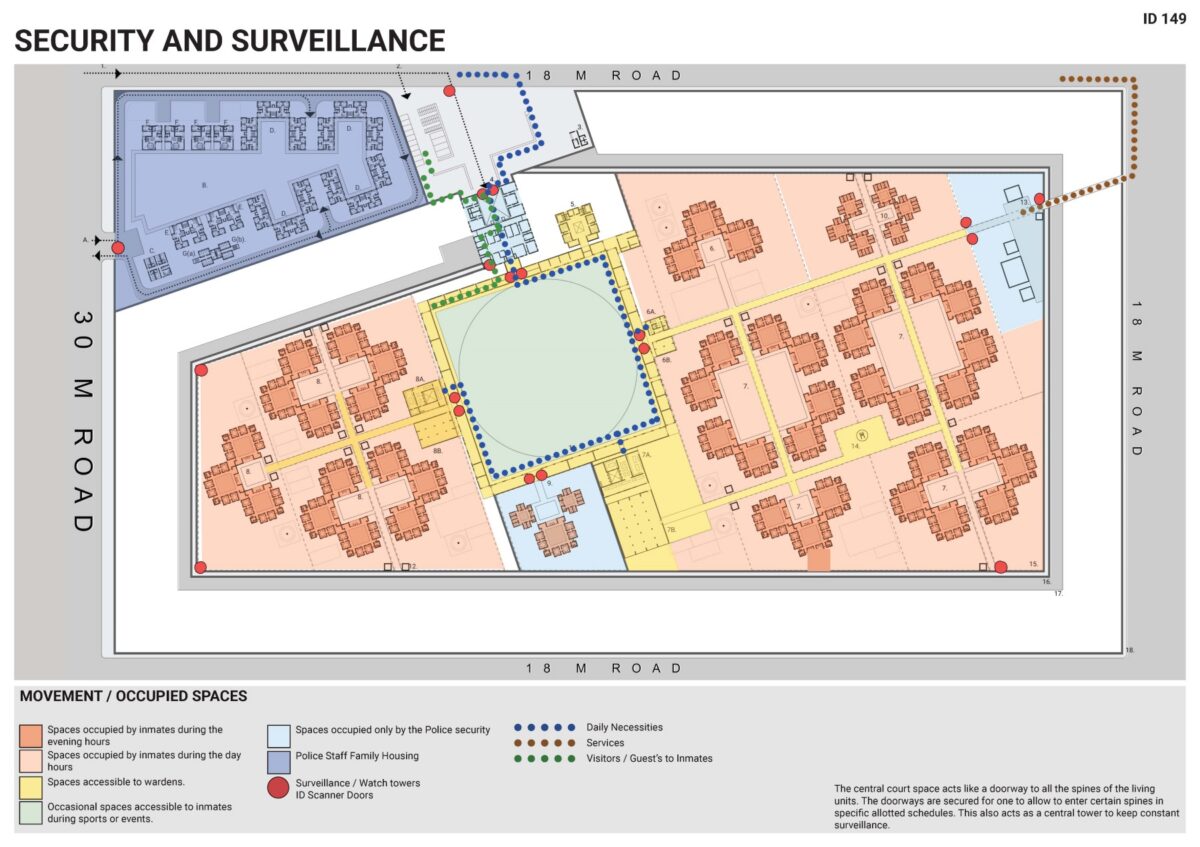Click "Police Staff Family Housing" legend text

click(x=356, y=755)
